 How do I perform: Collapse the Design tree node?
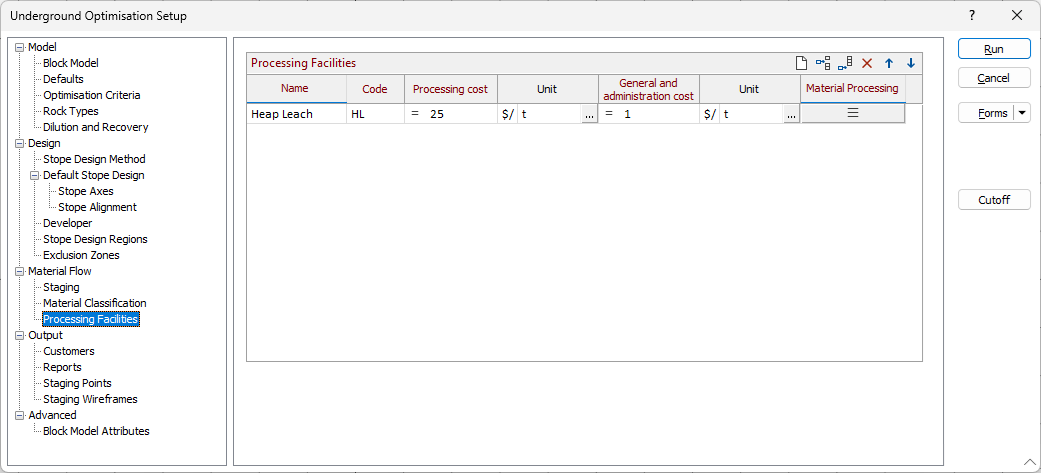click(19, 143)
